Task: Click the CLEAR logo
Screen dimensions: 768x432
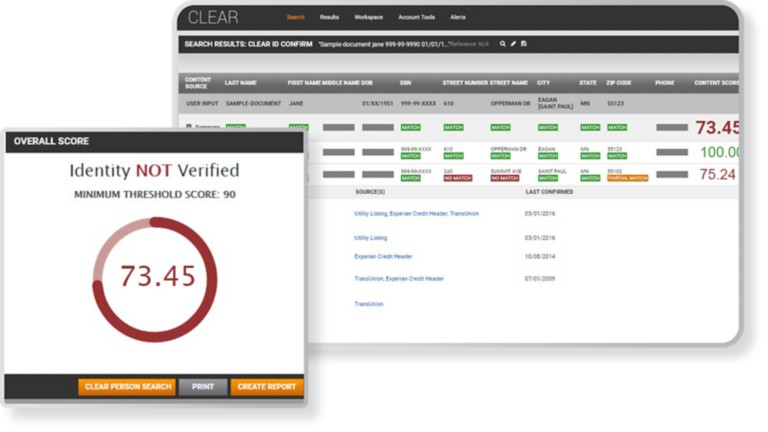Action: click(x=213, y=18)
